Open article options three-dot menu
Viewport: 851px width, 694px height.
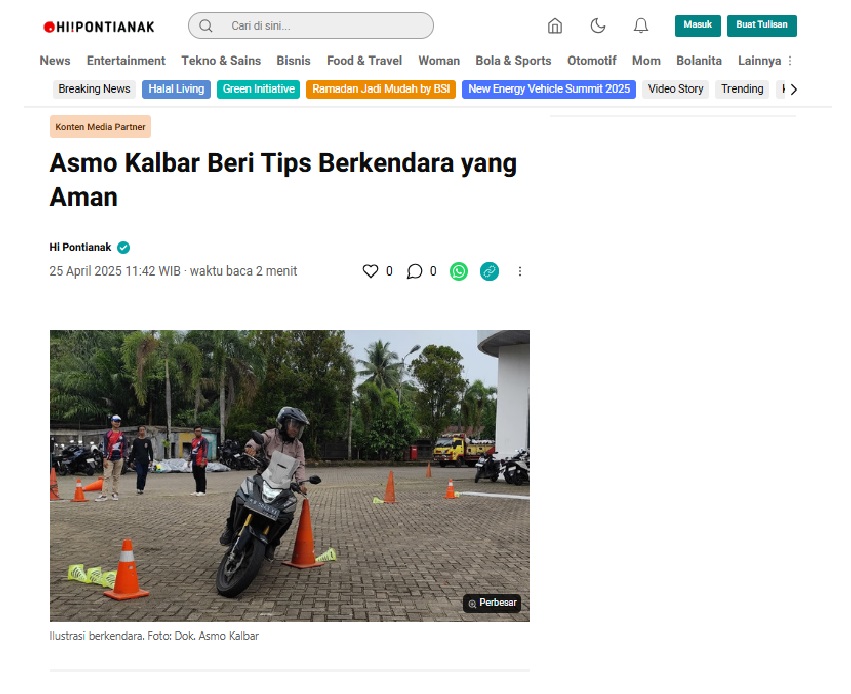point(519,271)
